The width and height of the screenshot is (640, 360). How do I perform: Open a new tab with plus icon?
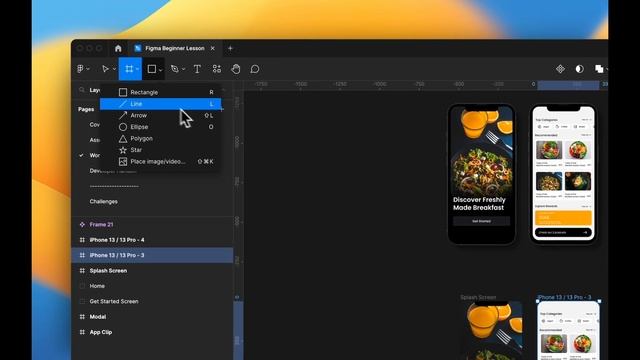point(230,48)
